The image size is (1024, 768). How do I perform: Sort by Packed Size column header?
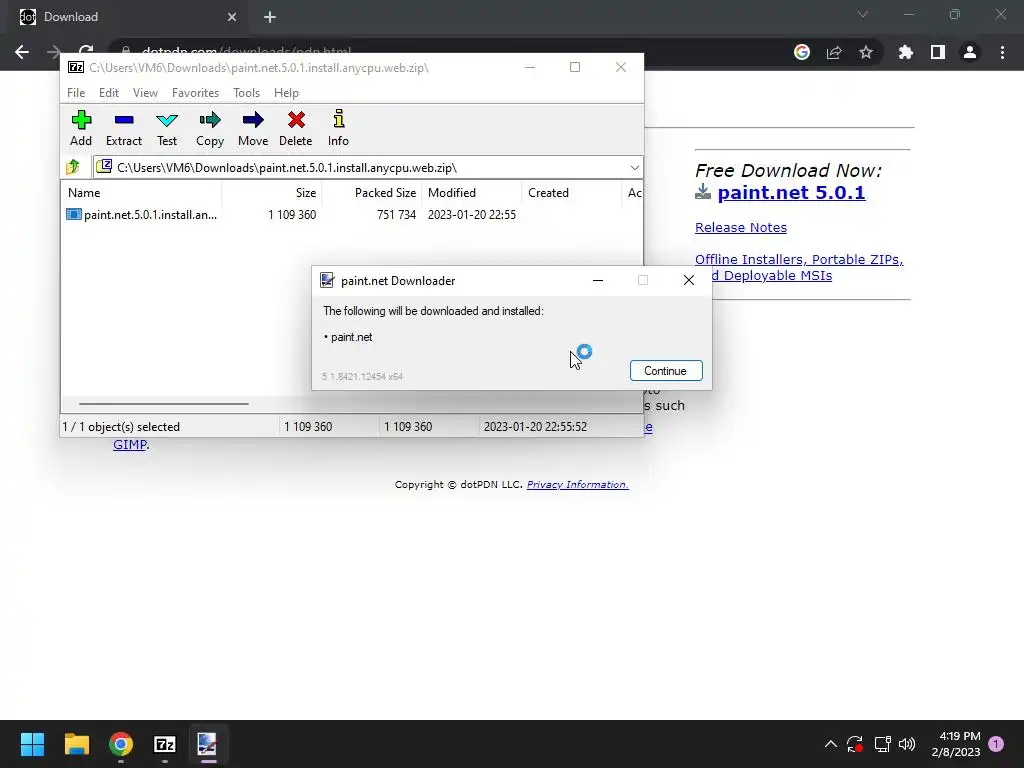[372, 193]
